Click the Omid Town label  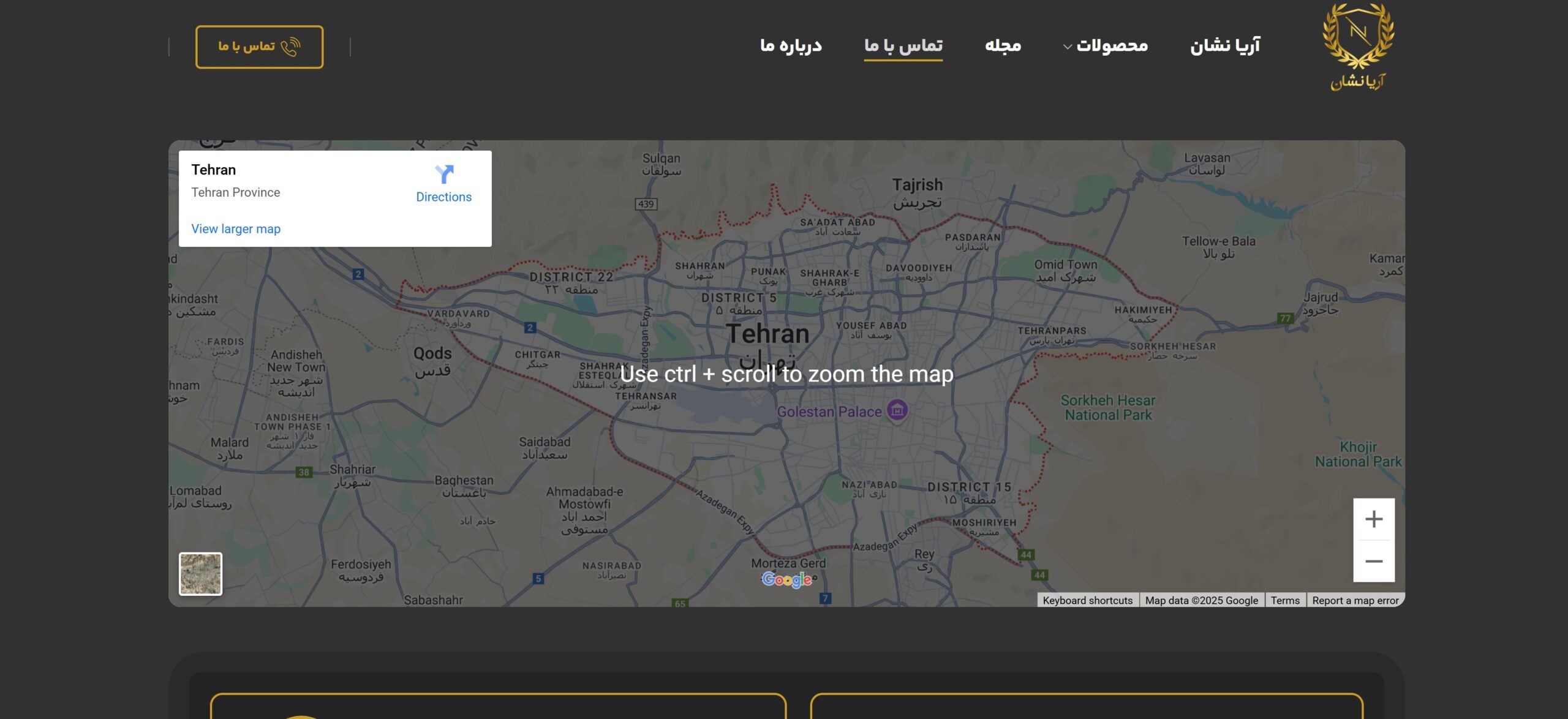1066,271
